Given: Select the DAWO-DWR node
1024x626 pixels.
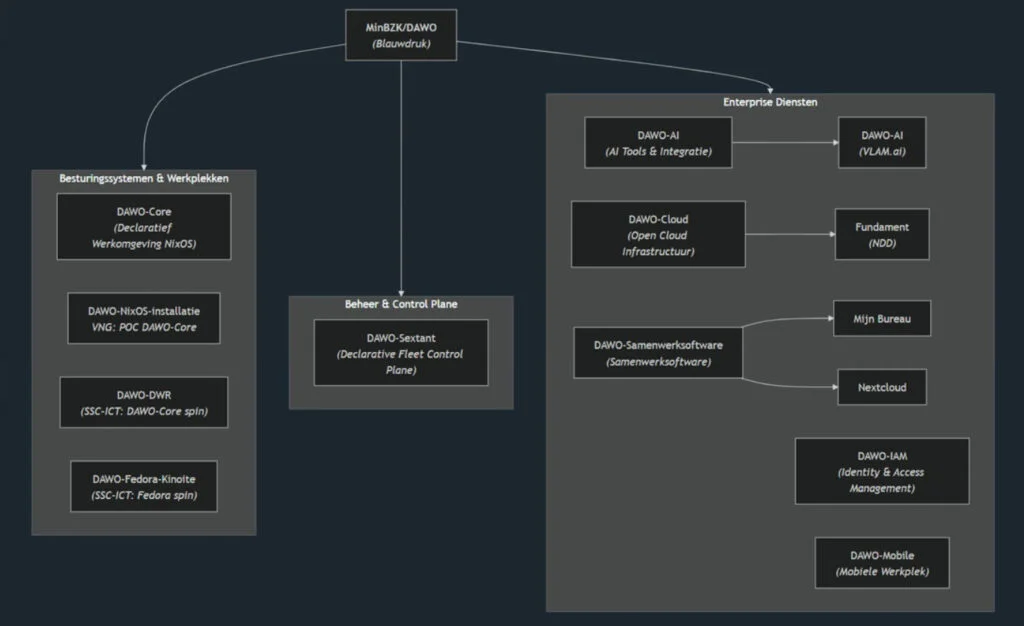Looking at the screenshot, I should 144,403.
